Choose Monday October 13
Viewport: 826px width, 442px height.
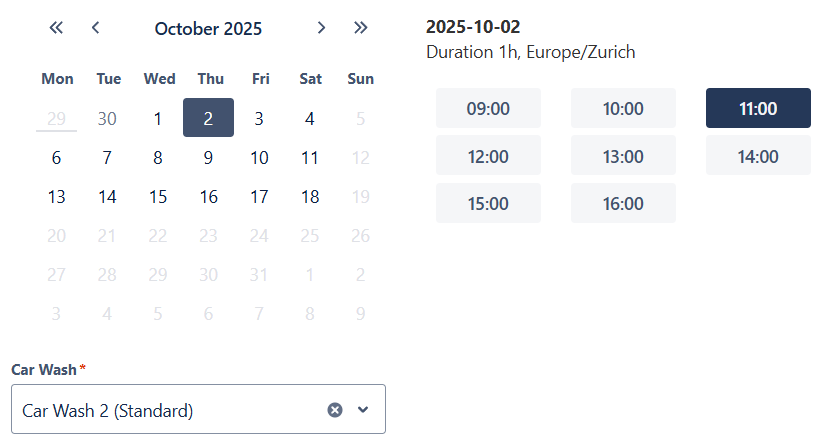pos(56,196)
